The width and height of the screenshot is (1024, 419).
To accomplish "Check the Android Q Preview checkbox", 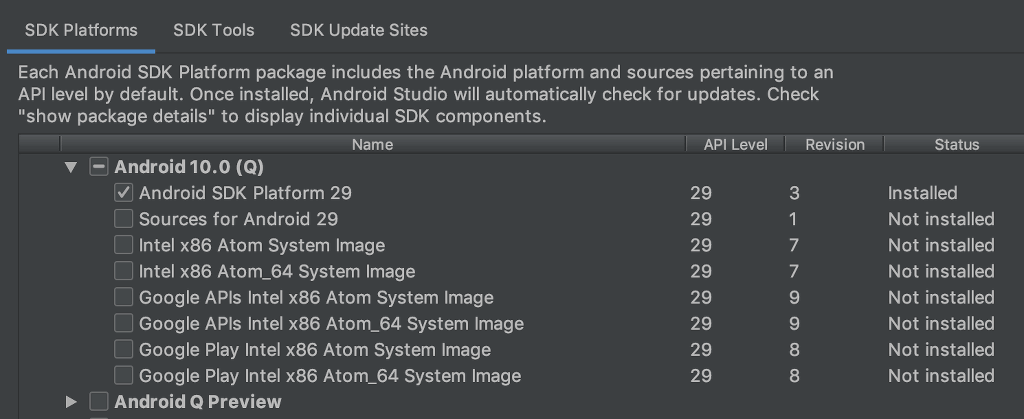I will coord(99,402).
